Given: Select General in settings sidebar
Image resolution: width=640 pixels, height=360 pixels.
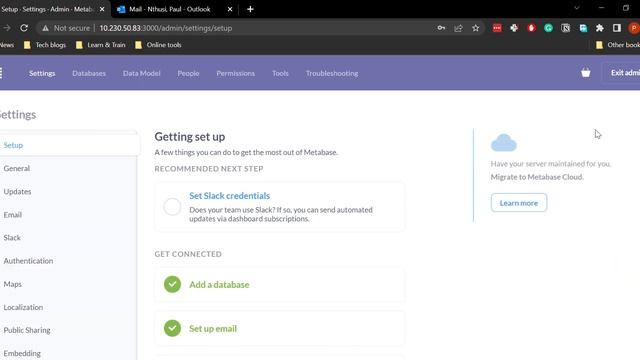Looking at the screenshot, I should [68, 168].
